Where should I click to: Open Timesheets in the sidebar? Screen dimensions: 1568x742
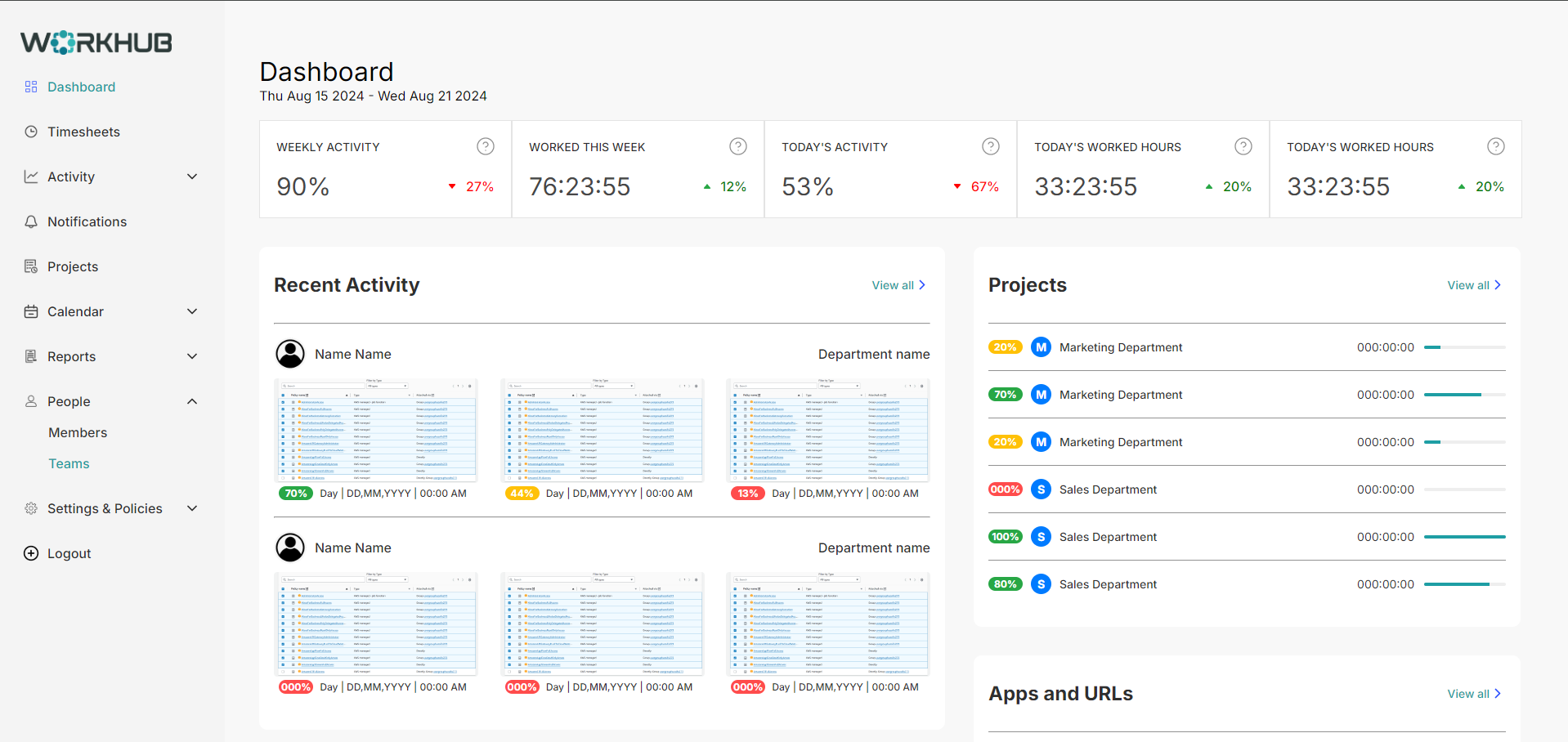point(83,132)
